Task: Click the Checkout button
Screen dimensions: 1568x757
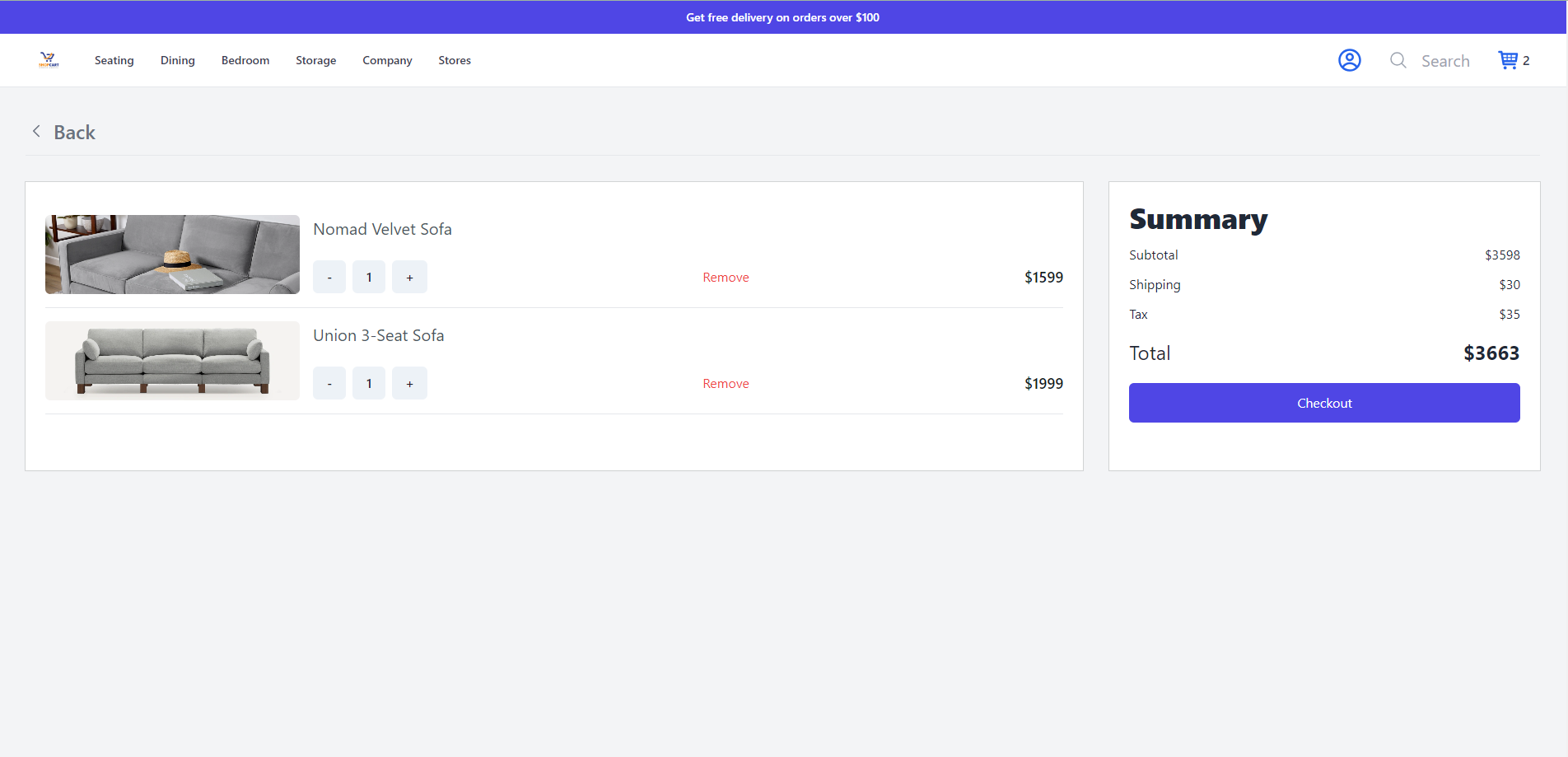Action: point(1323,403)
